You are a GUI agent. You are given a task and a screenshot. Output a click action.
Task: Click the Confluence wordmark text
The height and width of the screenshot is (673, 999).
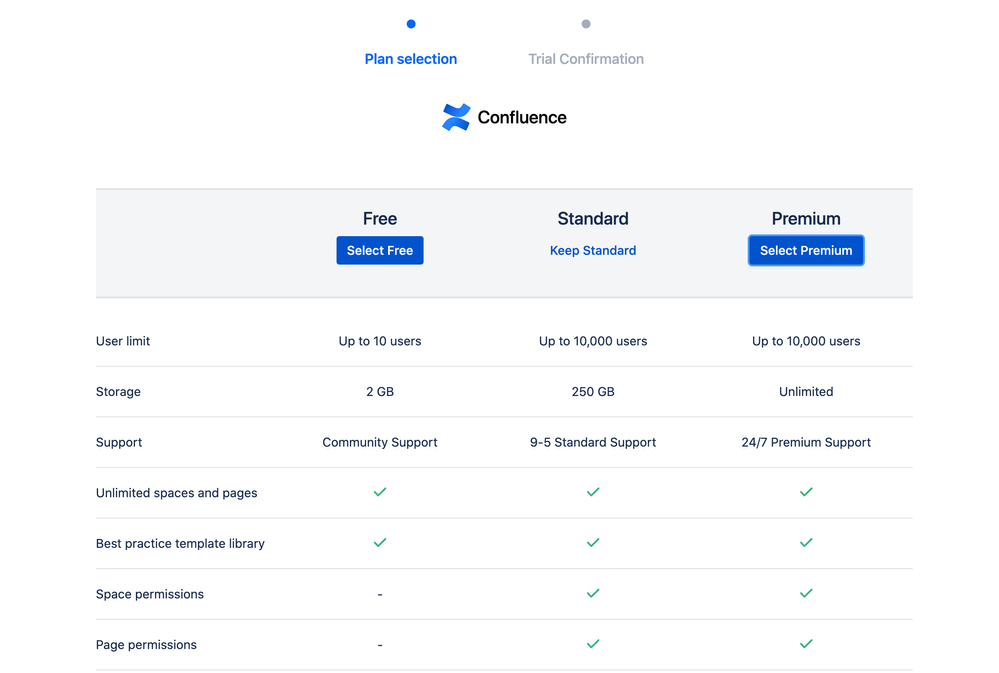click(x=522, y=117)
